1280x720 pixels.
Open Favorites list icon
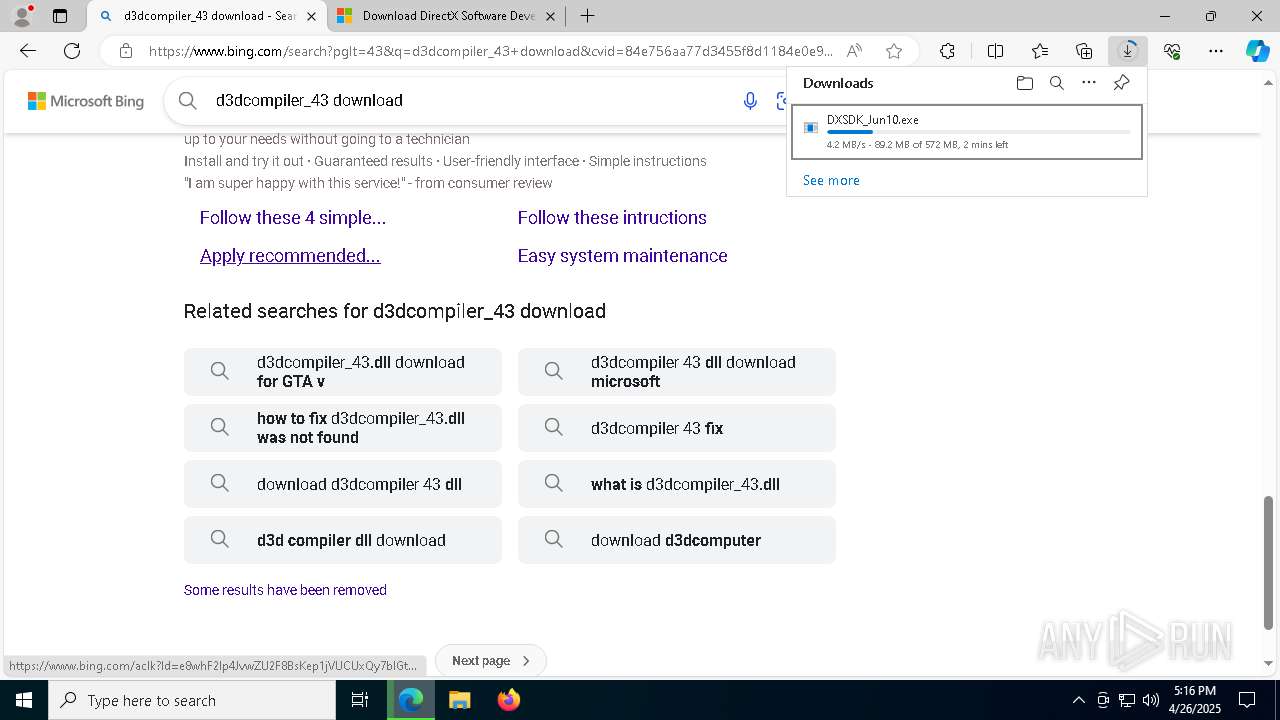point(1040,51)
